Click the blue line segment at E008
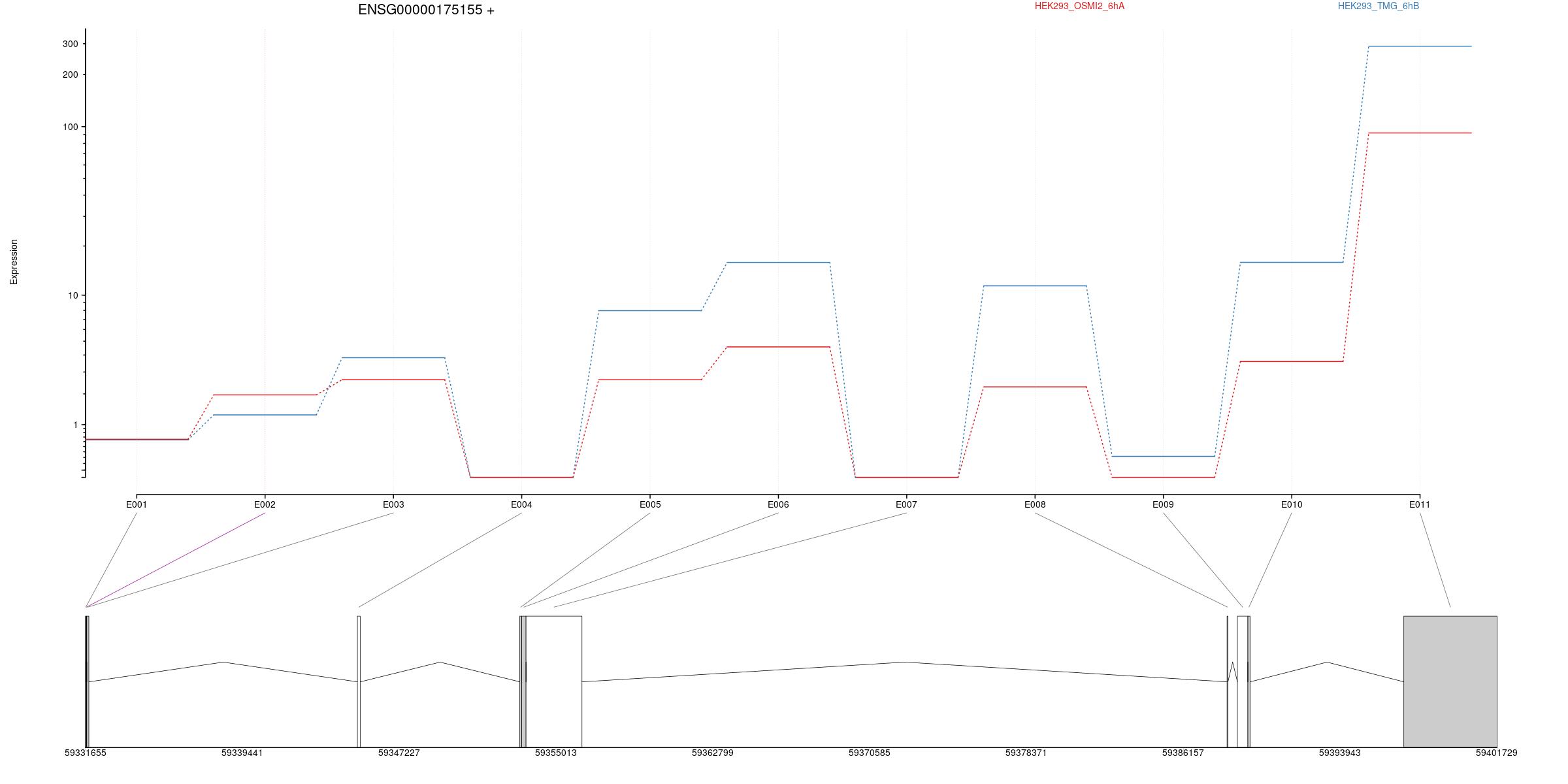 click(1035, 286)
